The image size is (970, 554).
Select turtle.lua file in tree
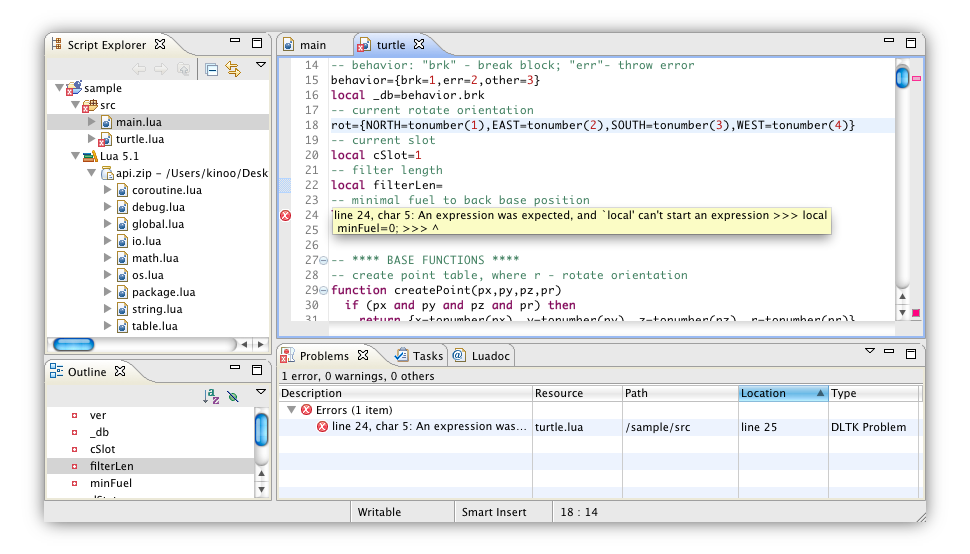click(x=140, y=139)
